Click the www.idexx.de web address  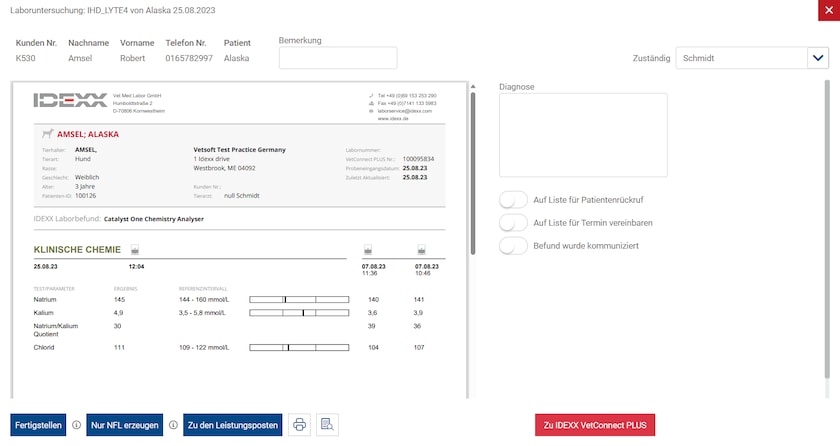click(393, 118)
